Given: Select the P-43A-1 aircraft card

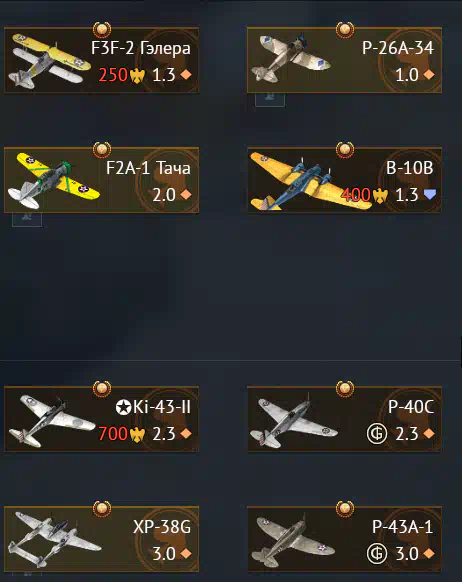Looking at the screenshot, I should pyautogui.click(x=344, y=539).
